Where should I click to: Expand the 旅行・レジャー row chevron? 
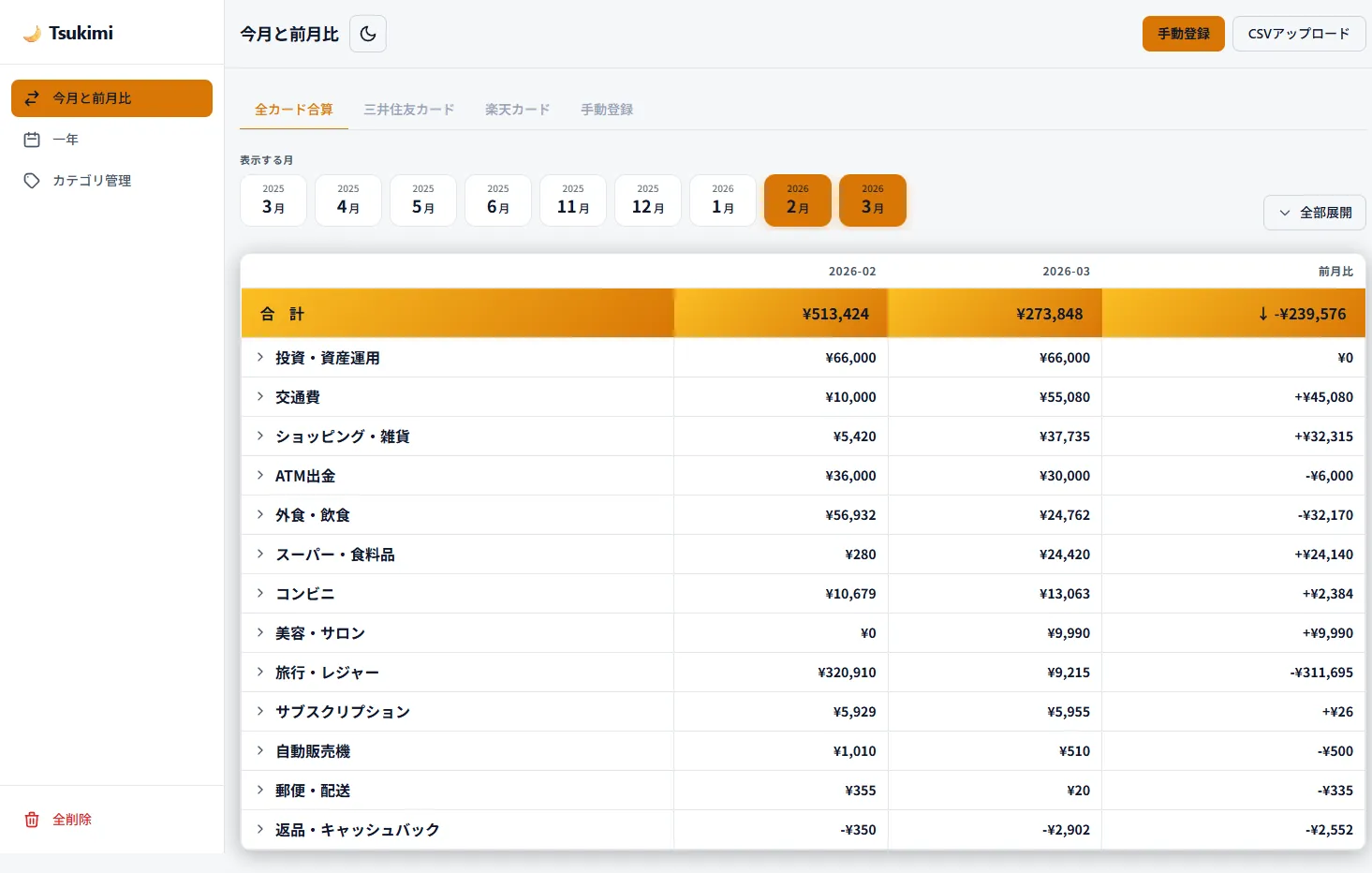click(260, 672)
